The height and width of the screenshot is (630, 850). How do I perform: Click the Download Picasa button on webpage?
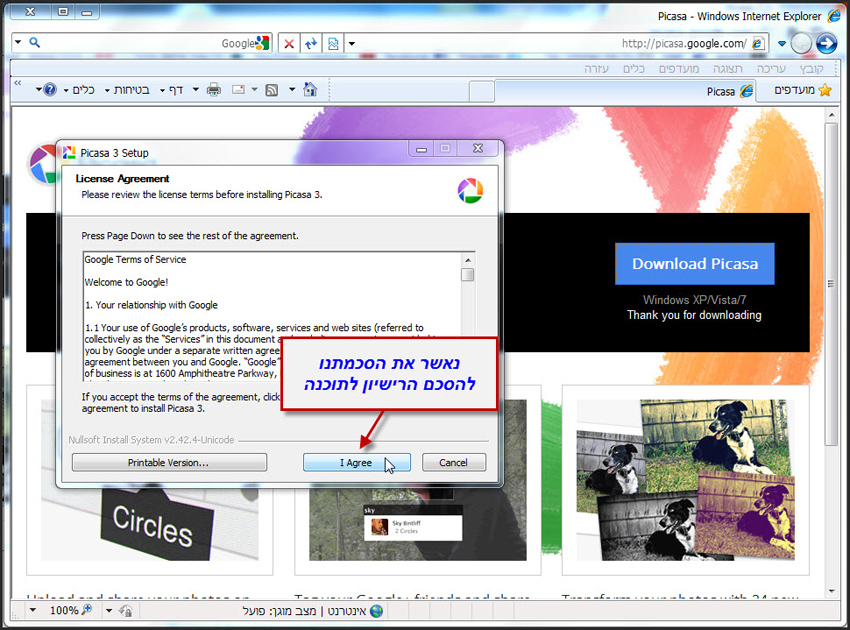click(694, 263)
